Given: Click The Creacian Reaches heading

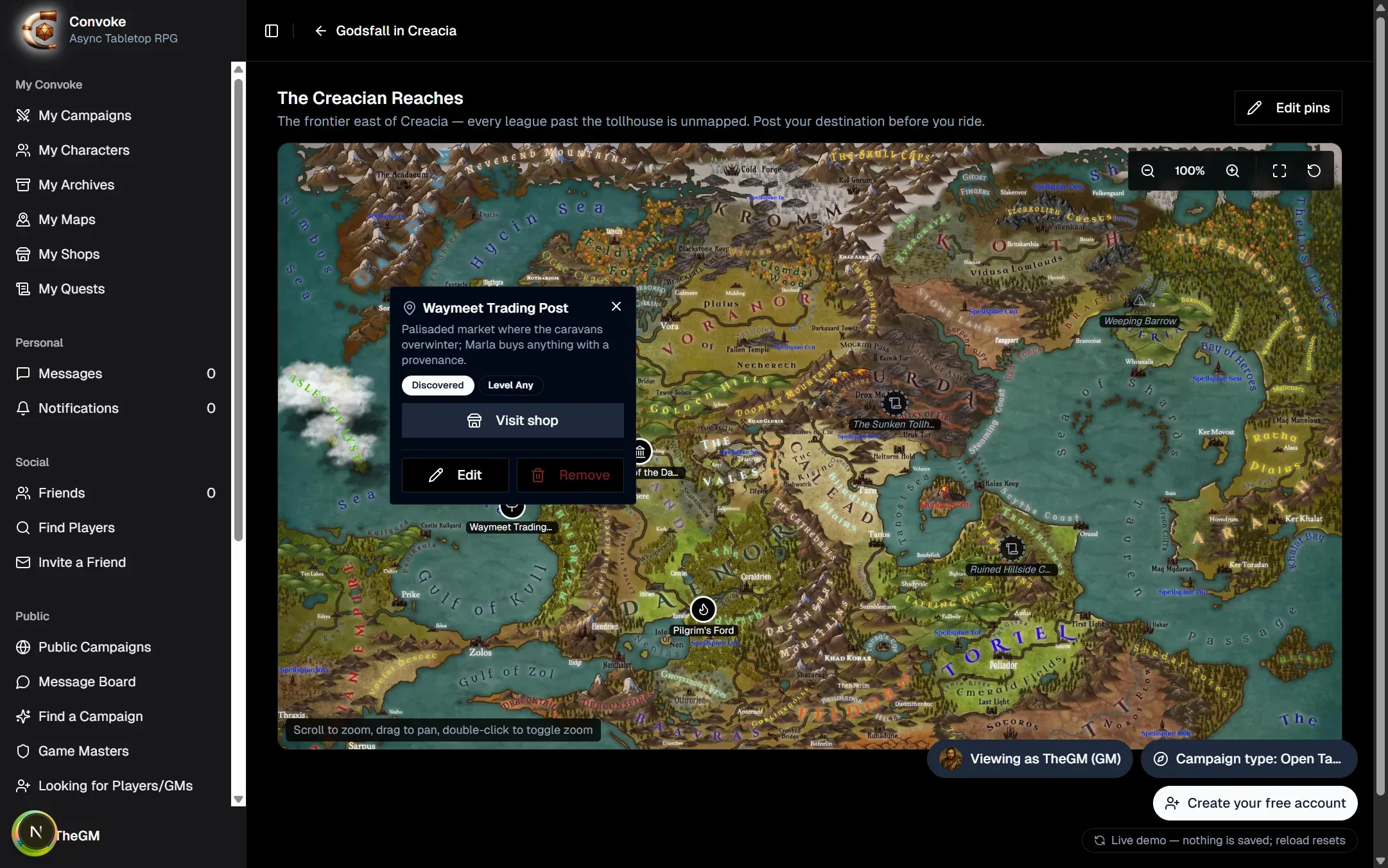Looking at the screenshot, I should 370,98.
